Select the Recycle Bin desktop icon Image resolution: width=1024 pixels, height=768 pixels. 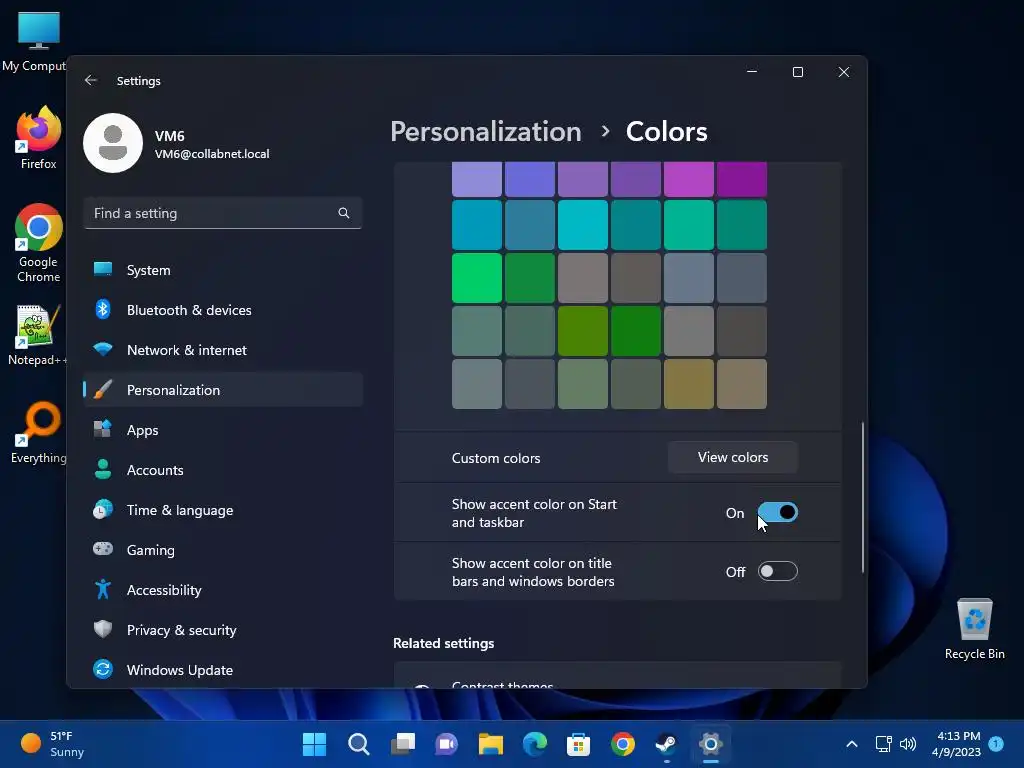(x=974, y=629)
